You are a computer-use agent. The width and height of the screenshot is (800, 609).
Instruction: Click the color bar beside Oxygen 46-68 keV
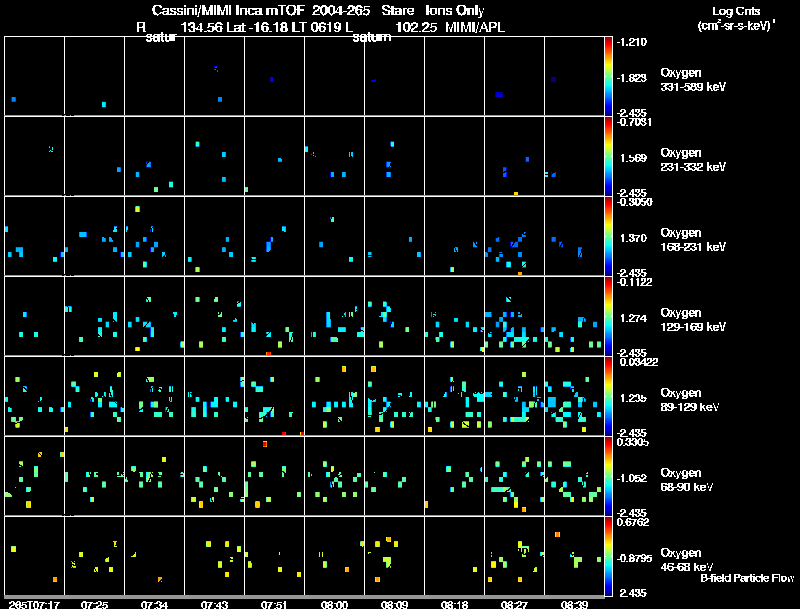pos(608,556)
